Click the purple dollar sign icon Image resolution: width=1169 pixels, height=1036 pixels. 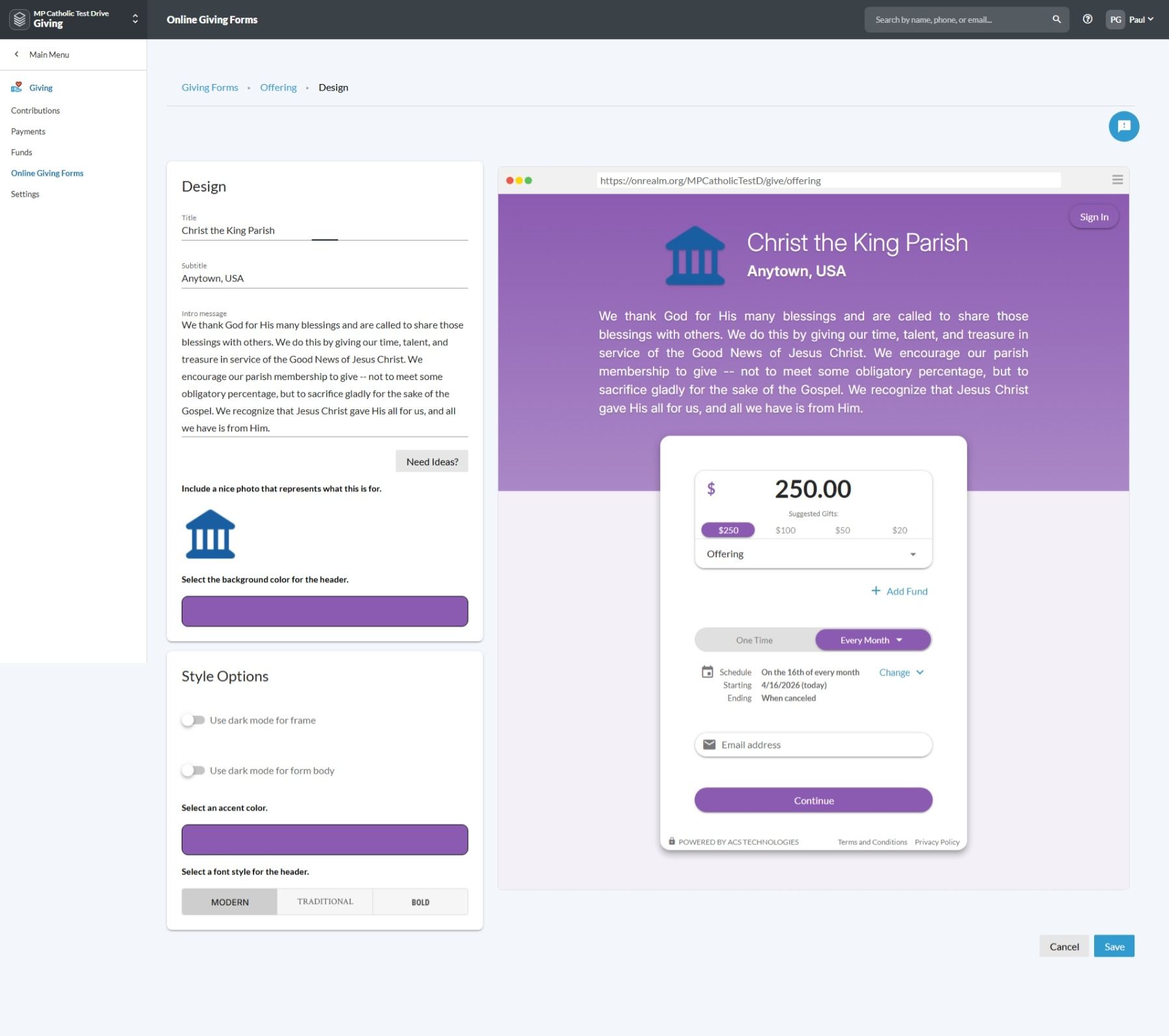pyautogui.click(x=711, y=489)
